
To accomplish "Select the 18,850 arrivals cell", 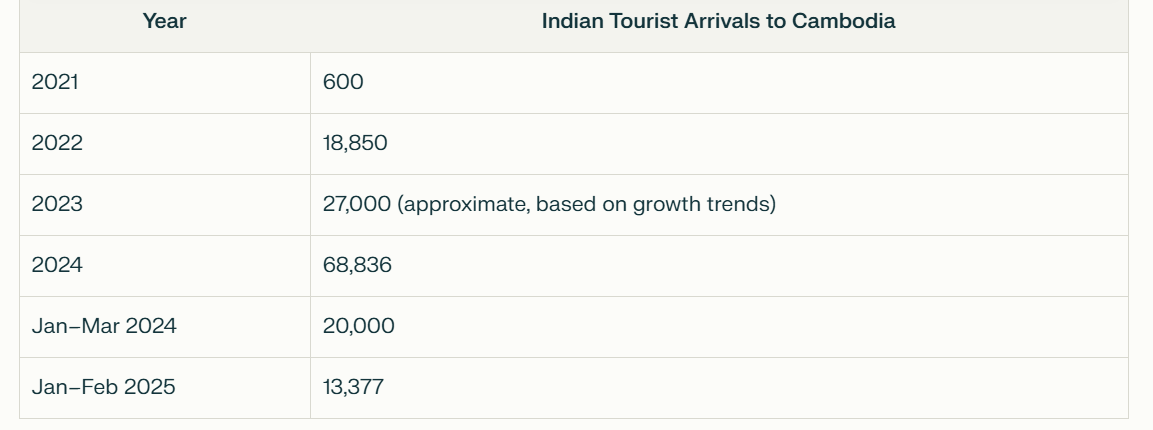I will click(x=355, y=143).
